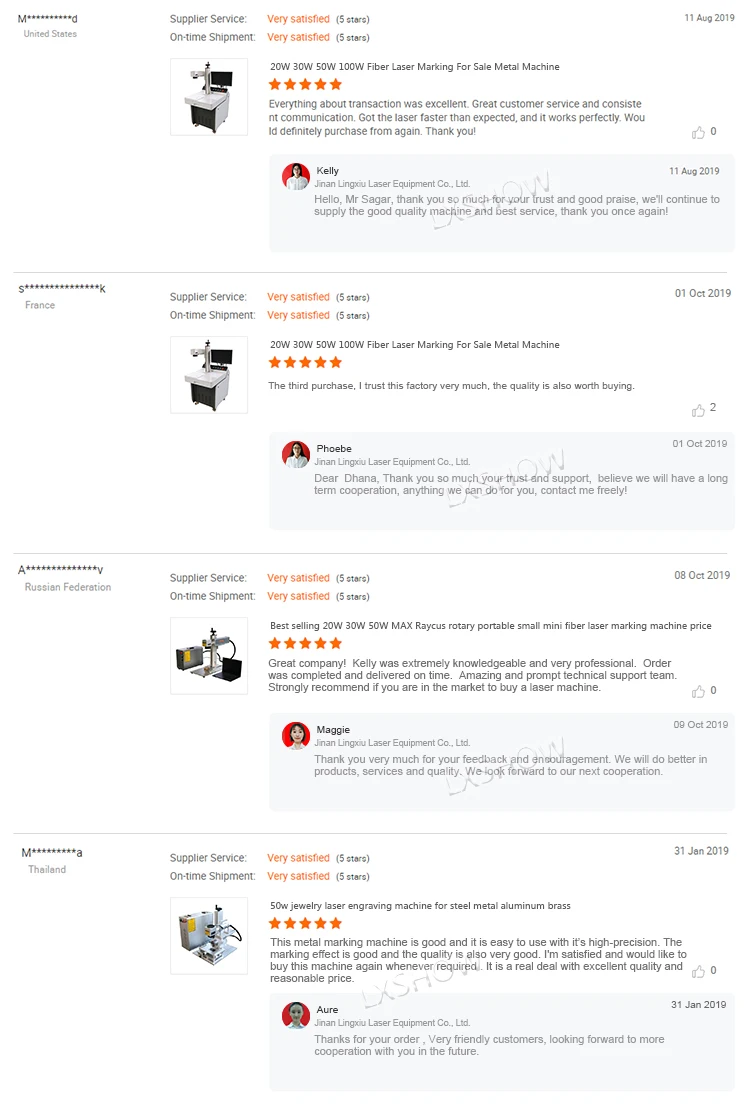Click reviewer name M*********a from Thailand
Screen dimensions: 750x1104
[x=52, y=853]
